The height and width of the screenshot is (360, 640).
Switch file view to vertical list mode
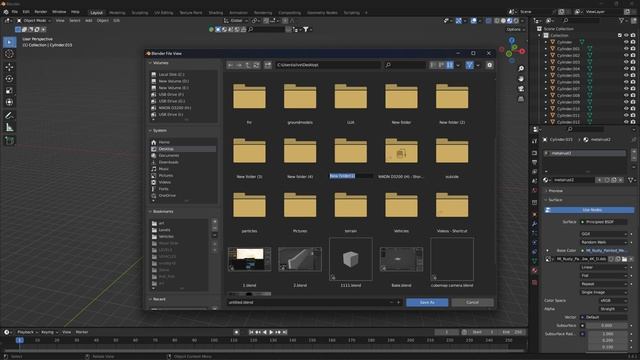point(433,65)
